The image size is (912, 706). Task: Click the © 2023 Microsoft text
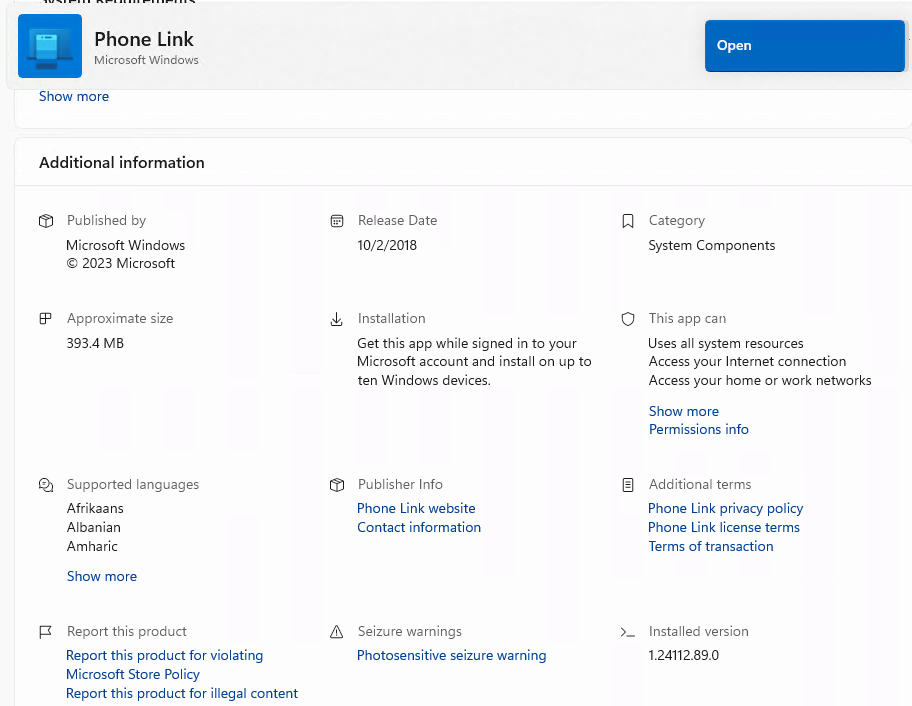click(120, 263)
